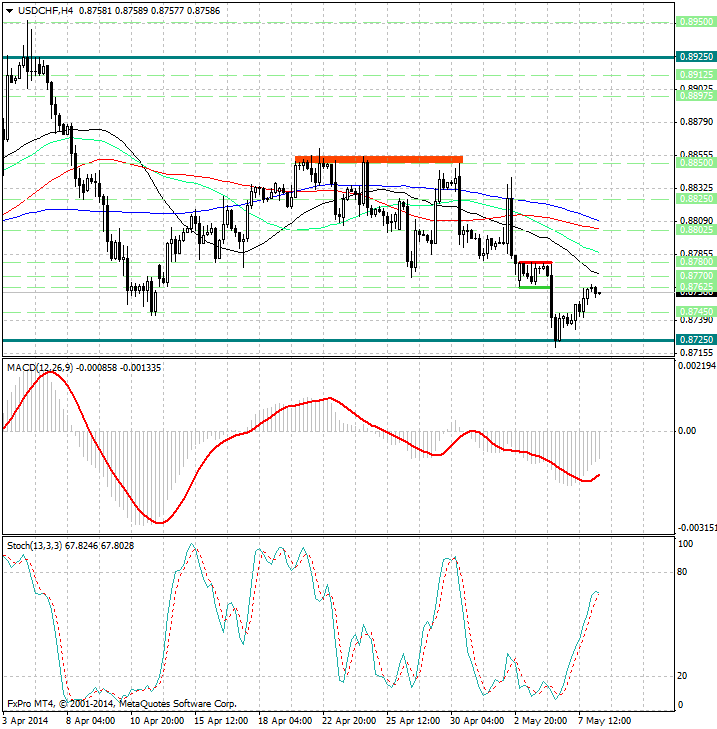Click the 0.87250 teal price label
Viewport: 717px width, 729px height.
coord(697,340)
